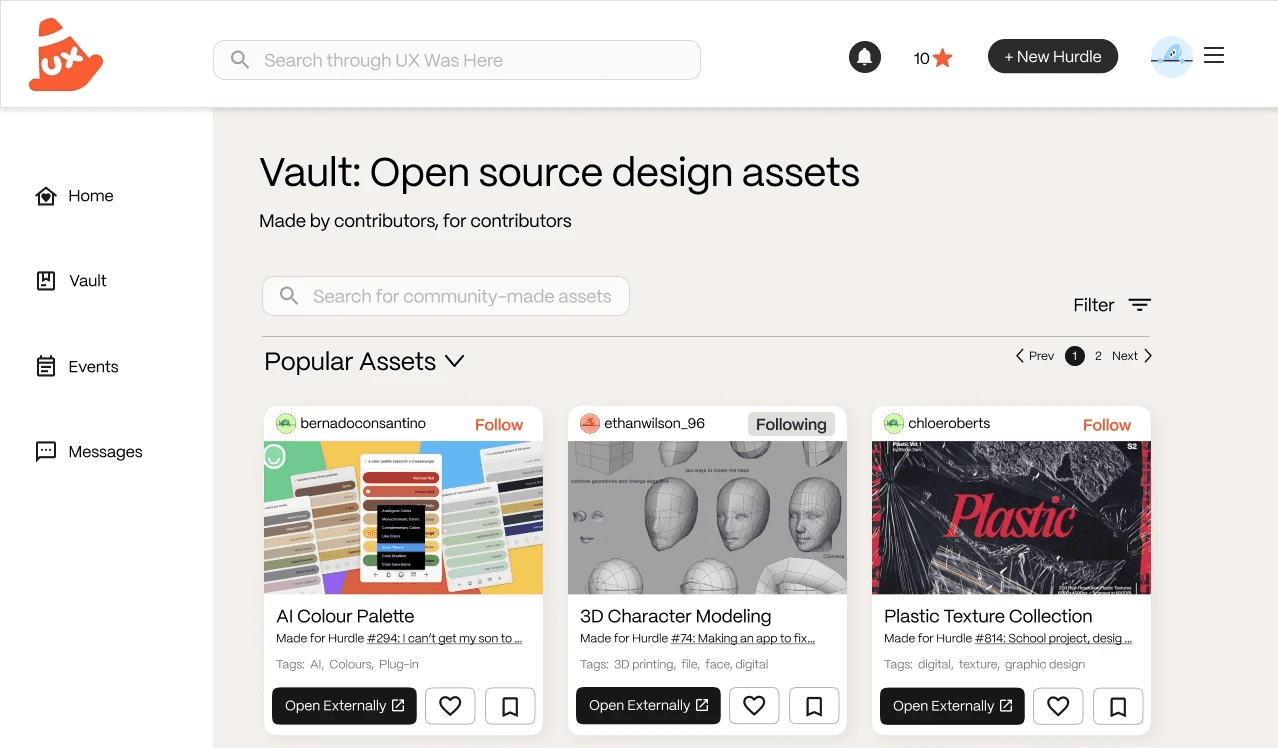Image resolution: width=1278 pixels, height=748 pixels.
Task: Click the New Hurdle button
Action: (1053, 57)
